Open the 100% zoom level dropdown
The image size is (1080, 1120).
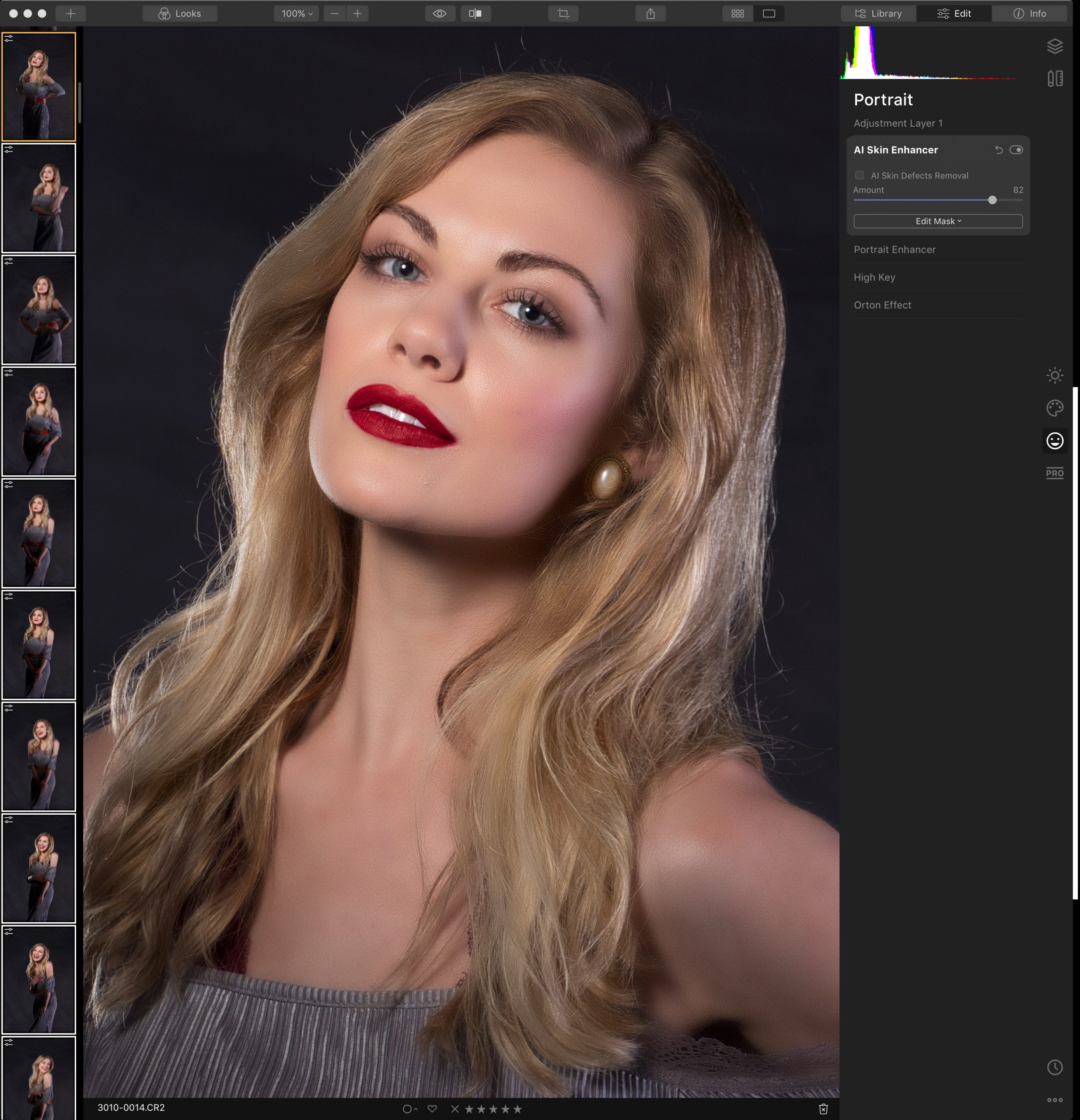click(297, 14)
